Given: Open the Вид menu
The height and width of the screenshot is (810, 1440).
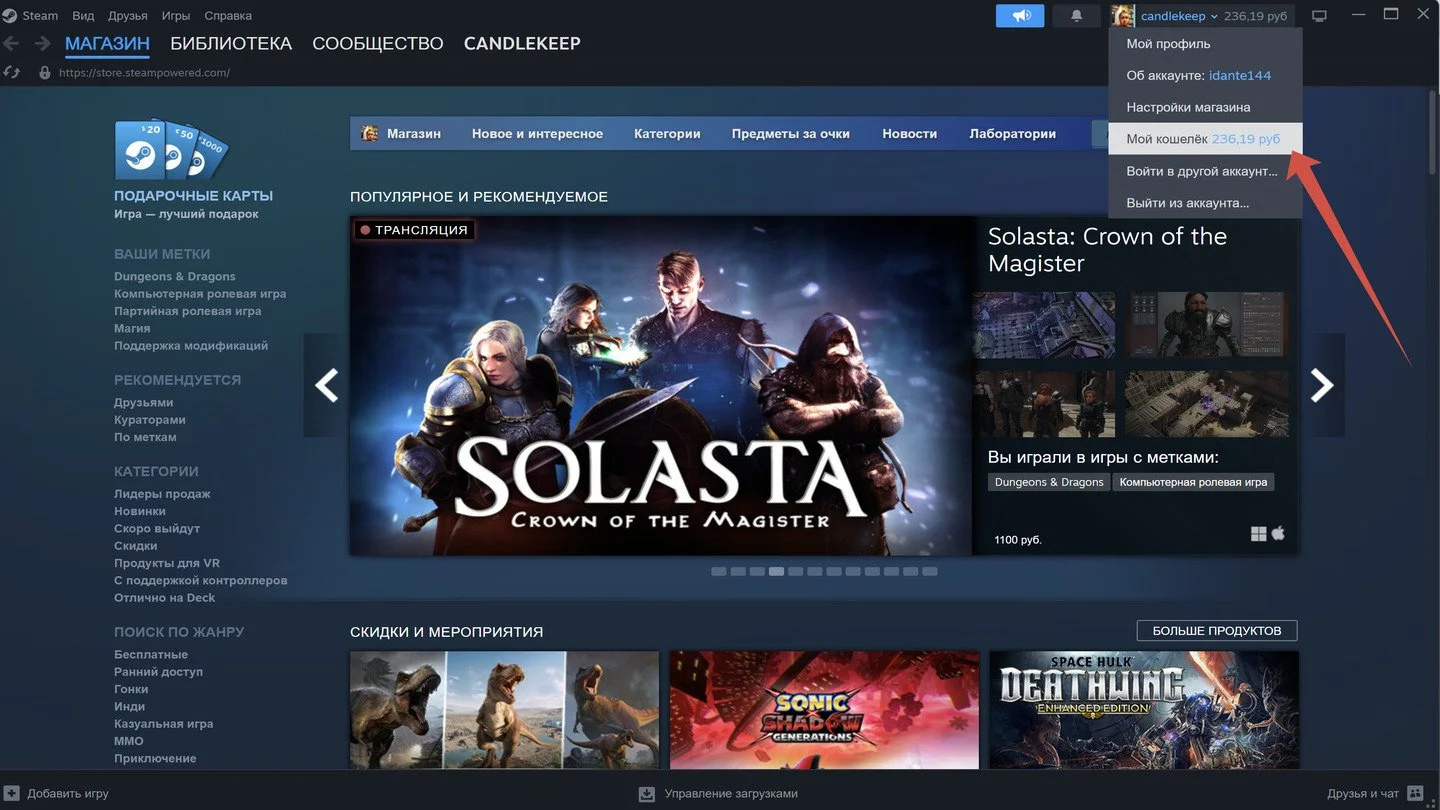Looking at the screenshot, I should click(x=83, y=16).
